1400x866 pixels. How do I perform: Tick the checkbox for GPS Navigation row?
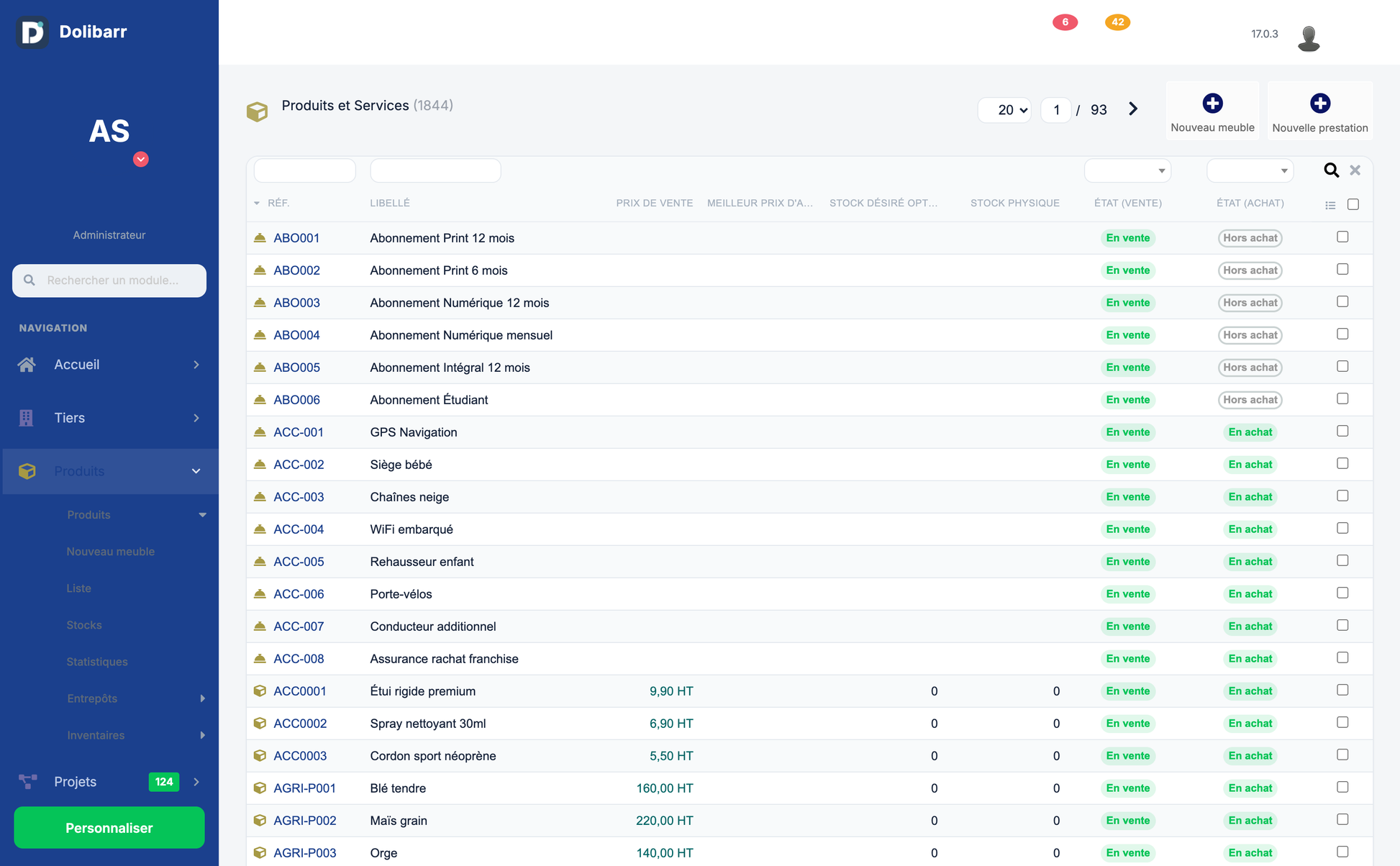[1342, 431]
